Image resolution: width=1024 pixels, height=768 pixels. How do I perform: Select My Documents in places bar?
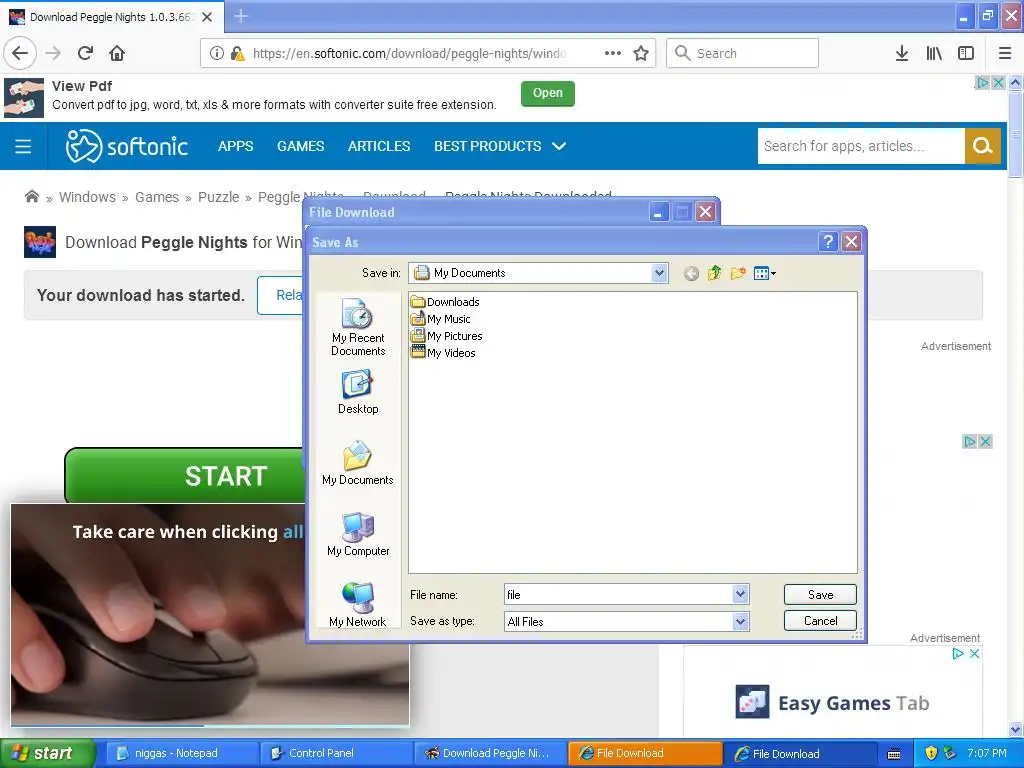click(x=357, y=463)
